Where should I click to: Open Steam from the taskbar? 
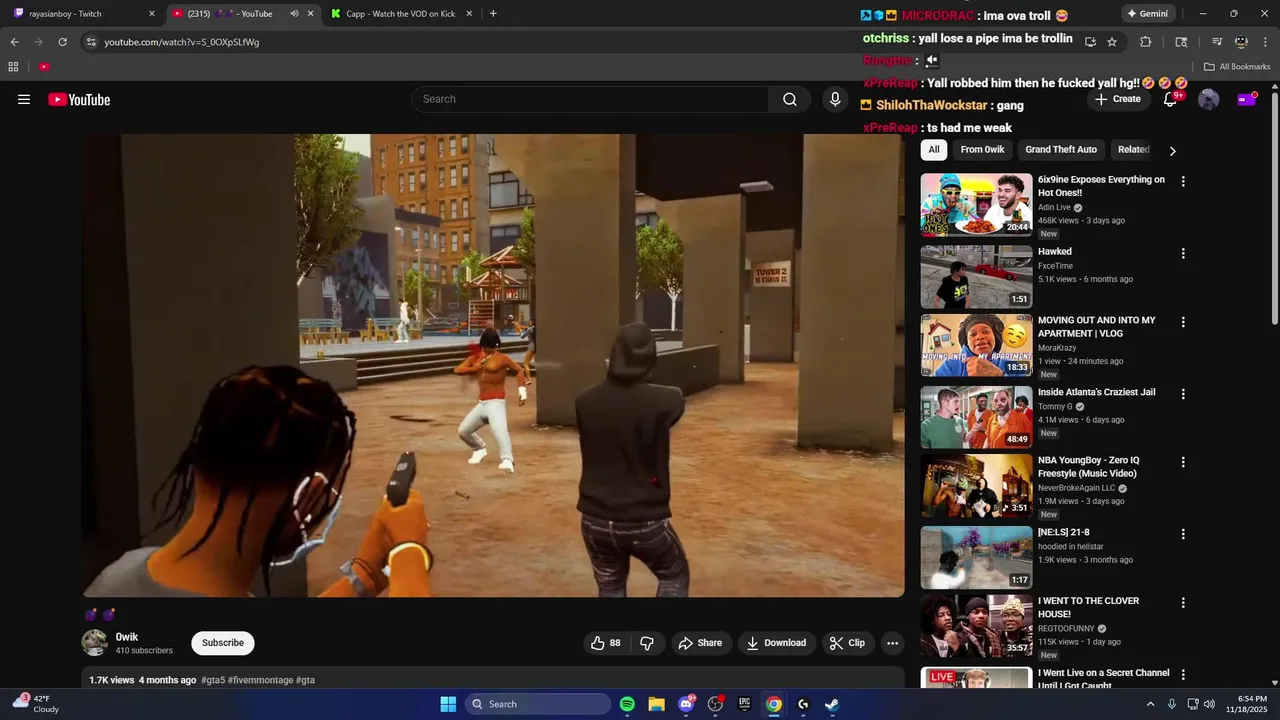pyautogui.click(x=832, y=704)
